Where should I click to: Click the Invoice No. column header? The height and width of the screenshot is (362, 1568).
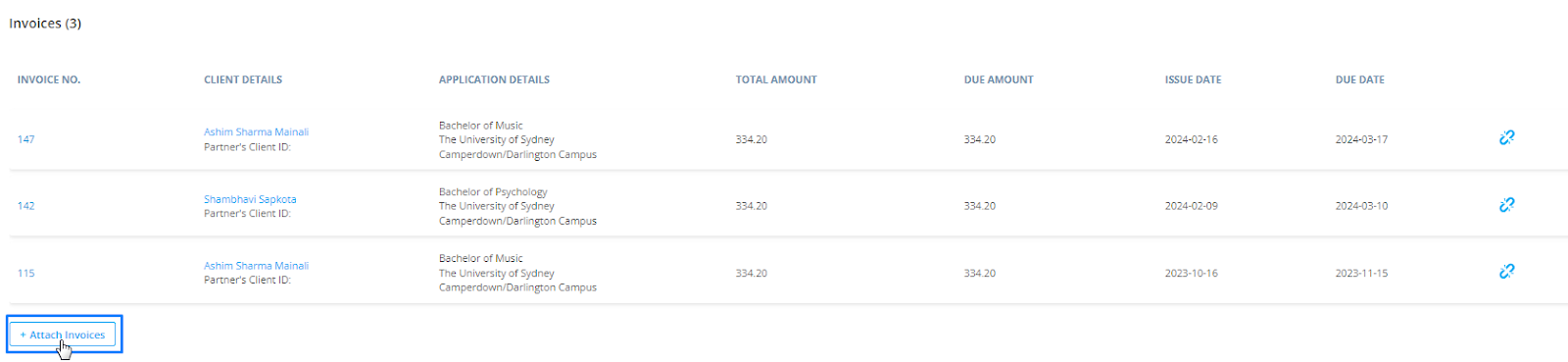pyautogui.click(x=49, y=79)
